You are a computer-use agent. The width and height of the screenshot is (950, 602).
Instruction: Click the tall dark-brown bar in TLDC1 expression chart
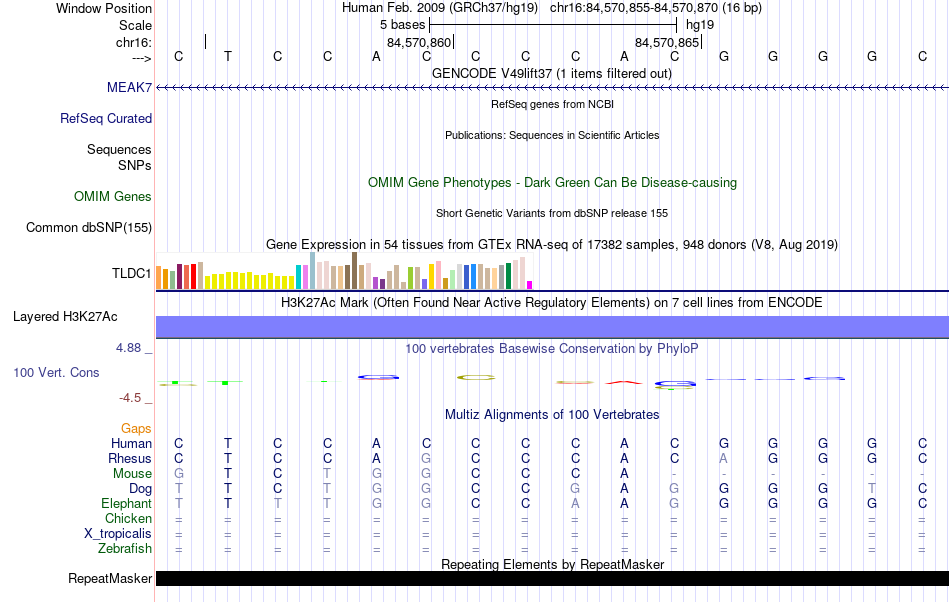[x=354, y=271]
